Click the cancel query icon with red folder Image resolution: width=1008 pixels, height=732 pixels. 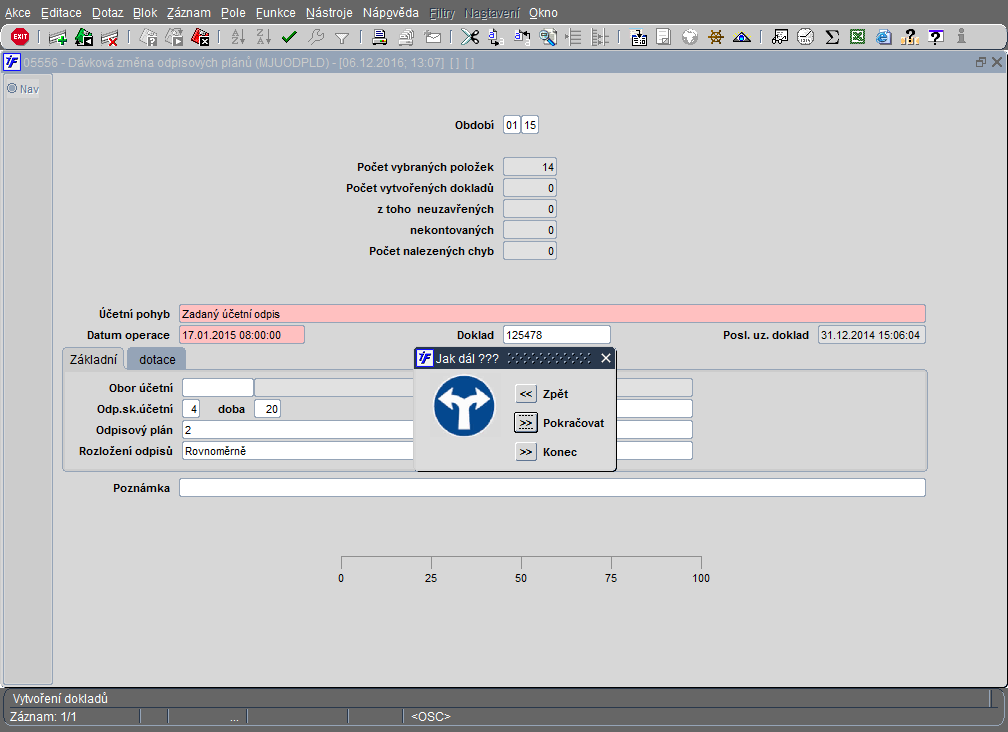coord(201,37)
